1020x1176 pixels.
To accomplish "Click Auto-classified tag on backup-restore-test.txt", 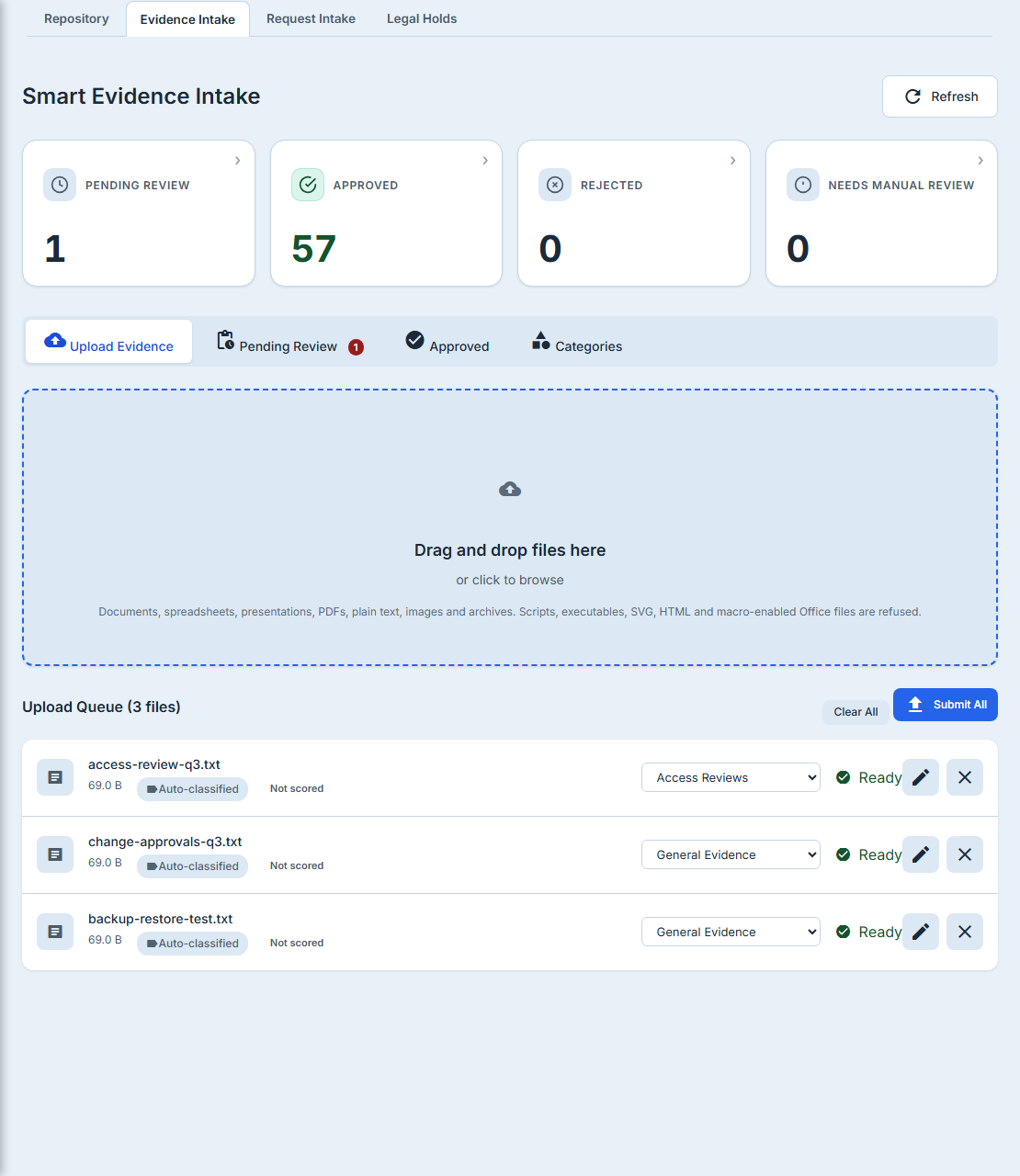I will click(x=192, y=944).
